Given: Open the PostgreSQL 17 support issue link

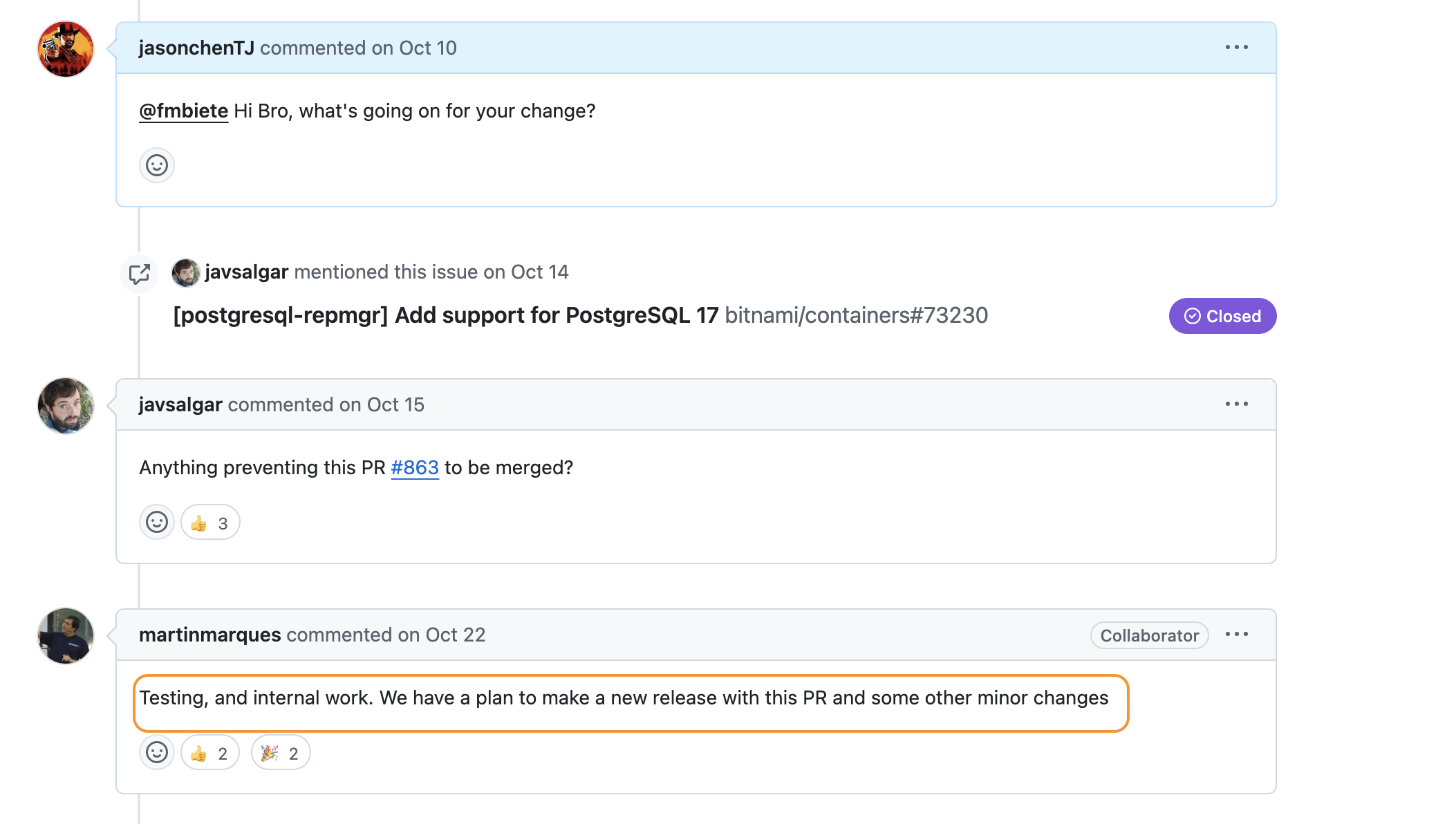Looking at the screenshot, I should [445, 316].
